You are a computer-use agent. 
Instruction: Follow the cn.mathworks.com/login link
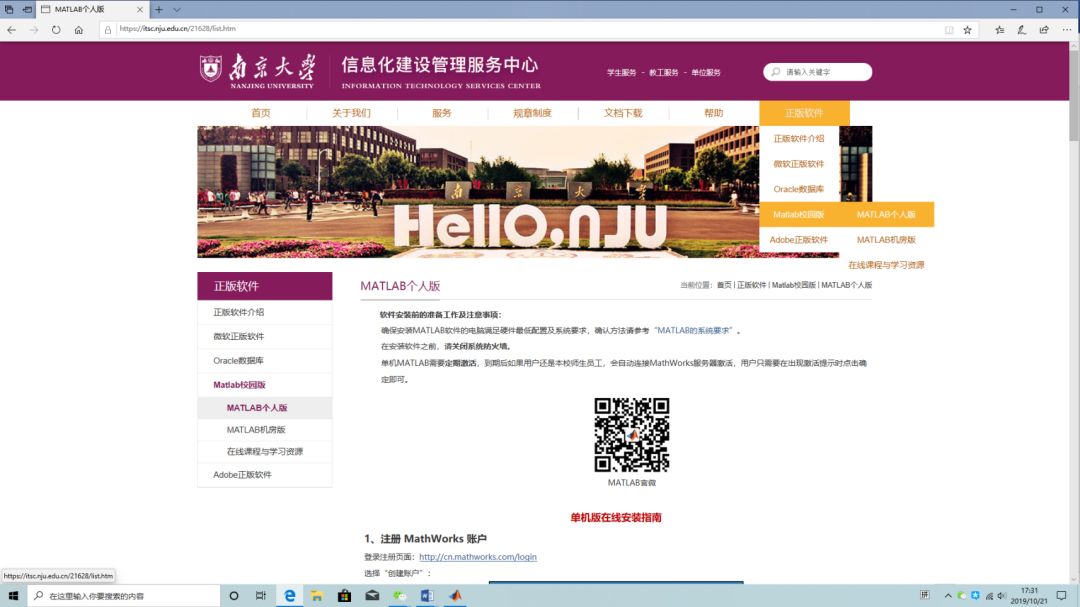point(477,557)
